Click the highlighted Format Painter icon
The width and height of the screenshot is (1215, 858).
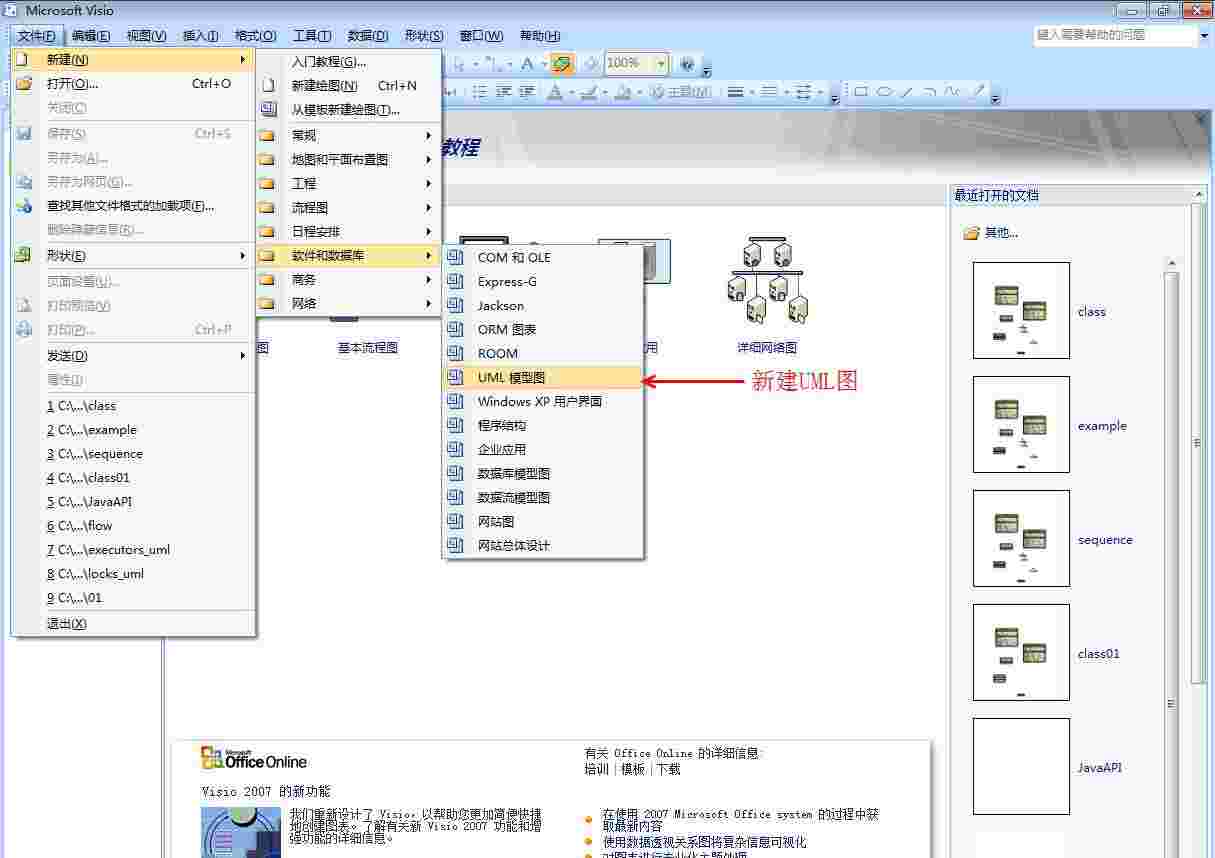(561, 63)
